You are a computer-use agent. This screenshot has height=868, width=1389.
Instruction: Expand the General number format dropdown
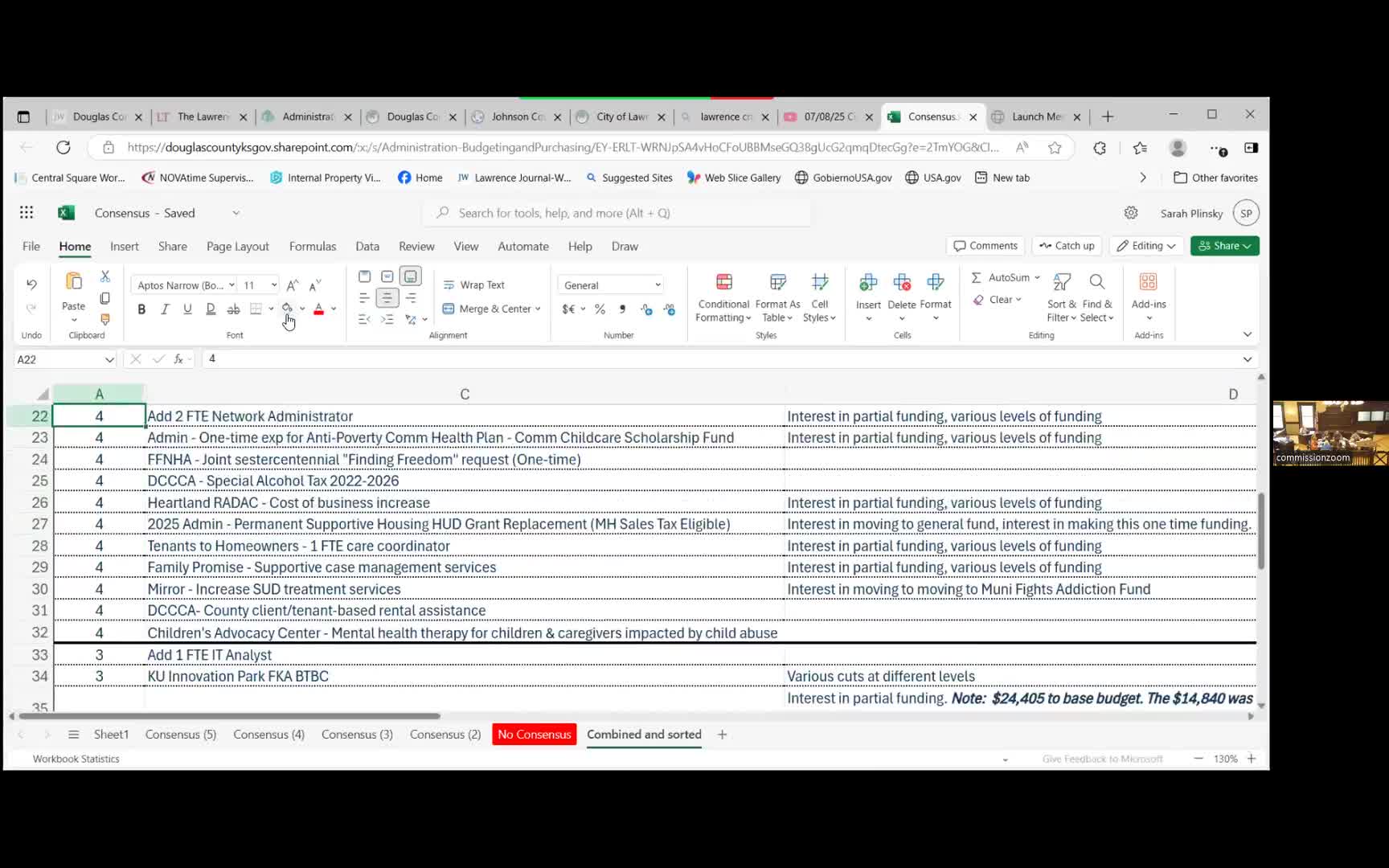coord(657,285)
